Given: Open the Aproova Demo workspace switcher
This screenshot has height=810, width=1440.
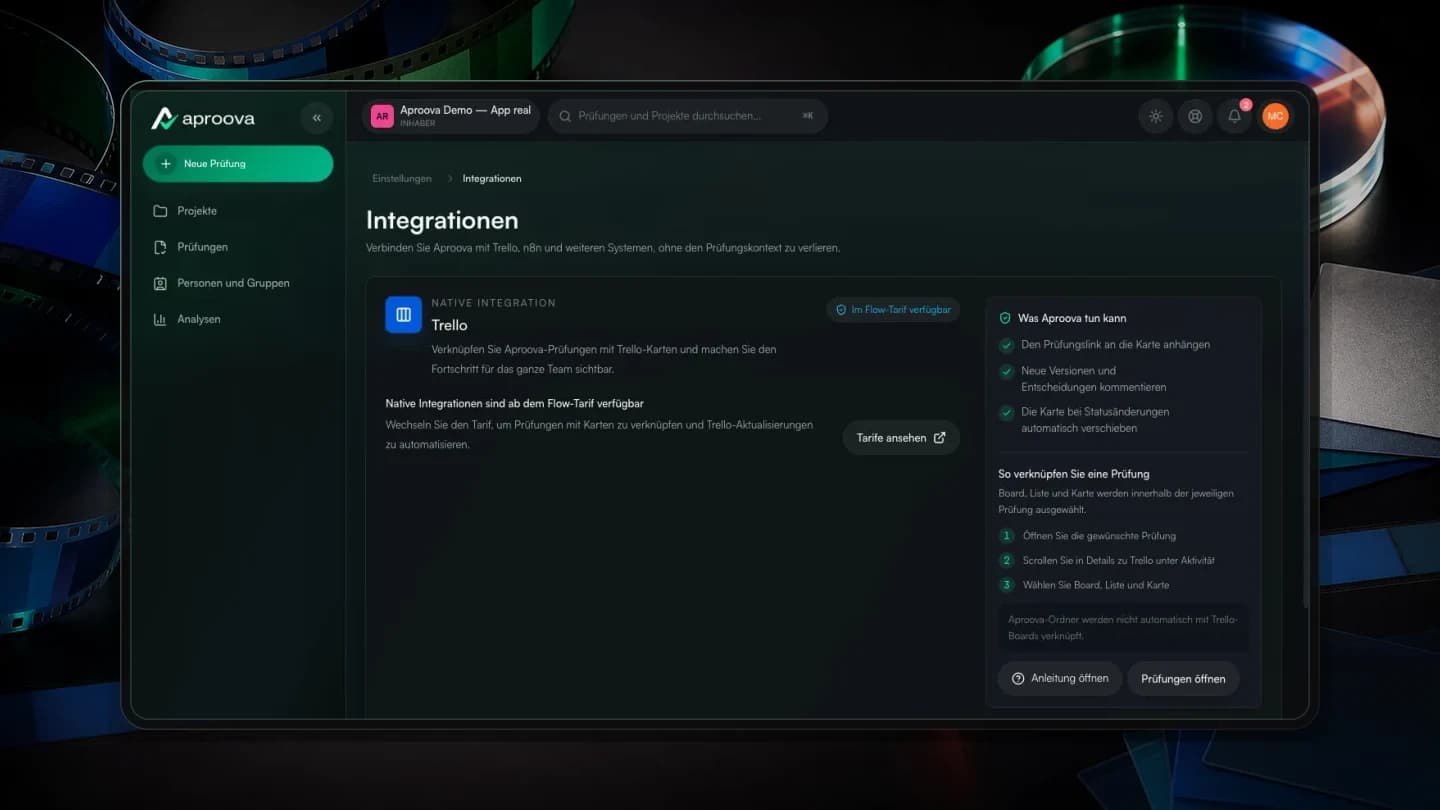Looking at the screenshot, I should (451, 116).
